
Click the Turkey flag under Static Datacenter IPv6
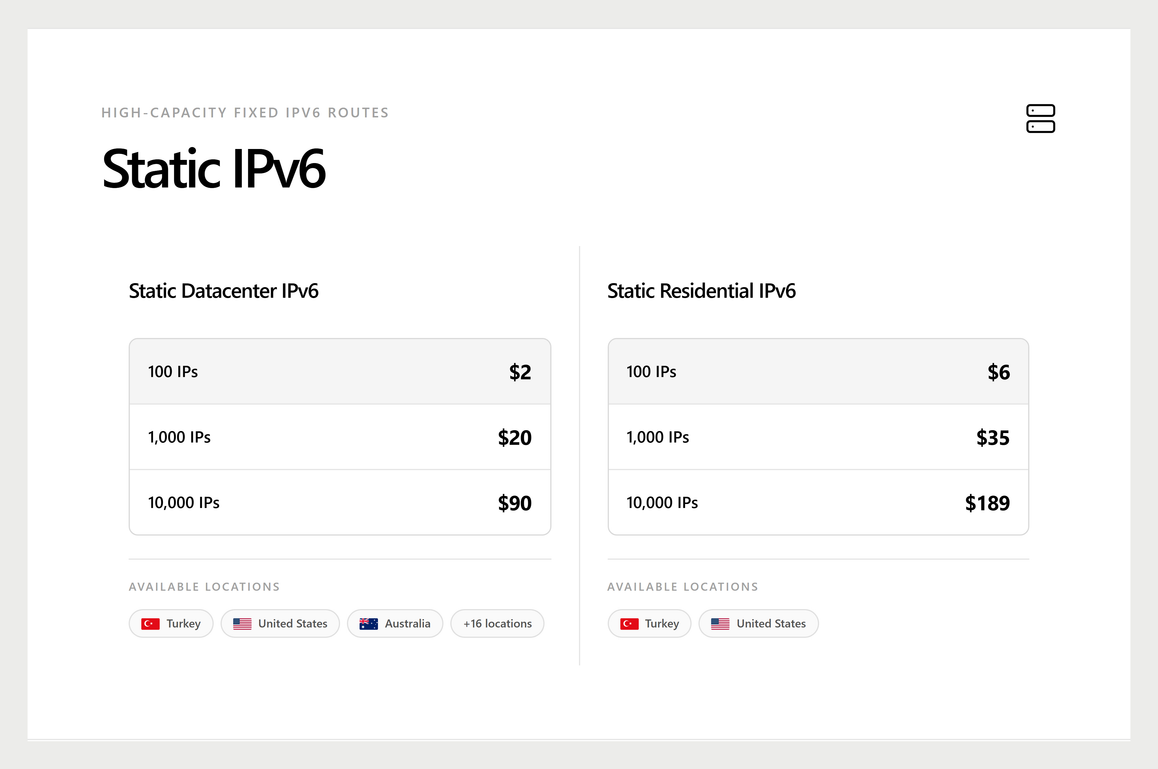click(151, 623)
